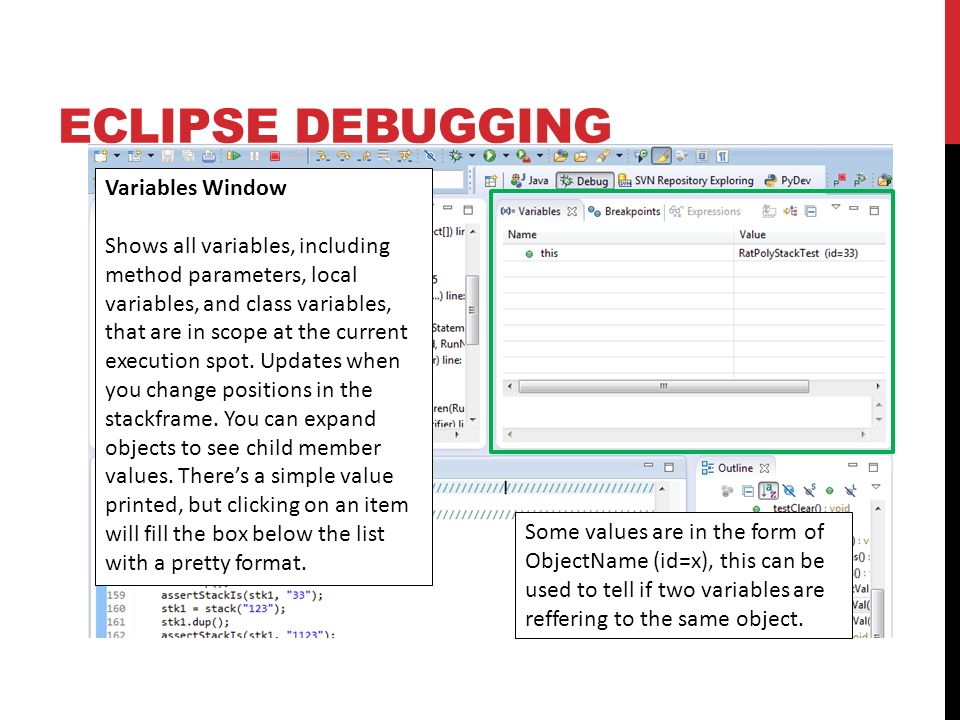Screen dimensions: 960x720
Task: Switch to SVN Repository Exploring perspective
Action: (x=686, y=180)
